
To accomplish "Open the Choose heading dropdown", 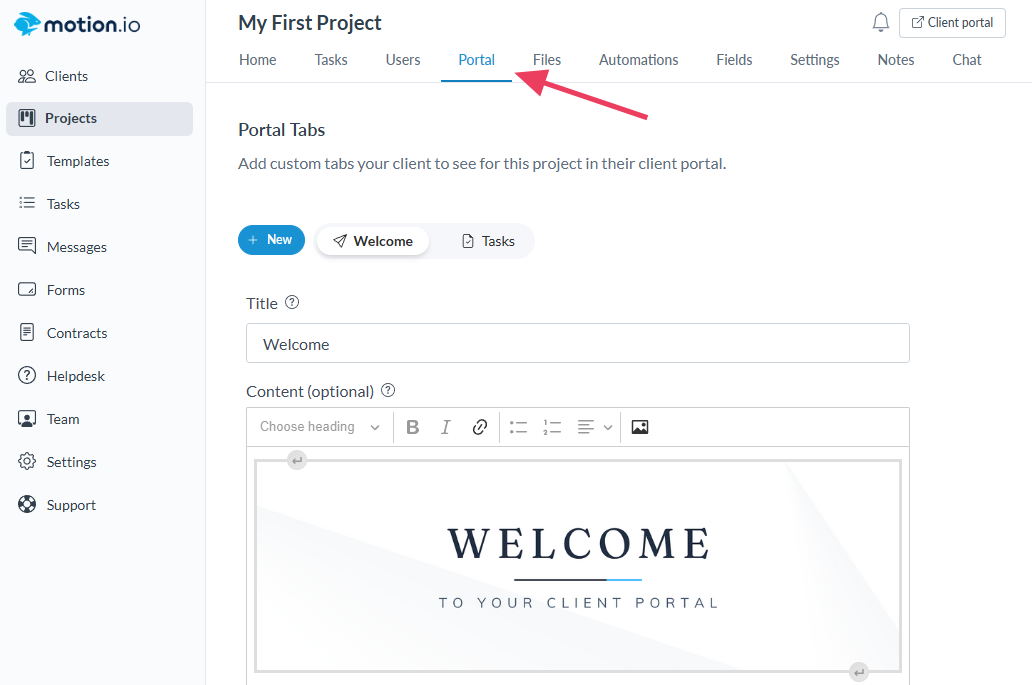I will (320, 427).
